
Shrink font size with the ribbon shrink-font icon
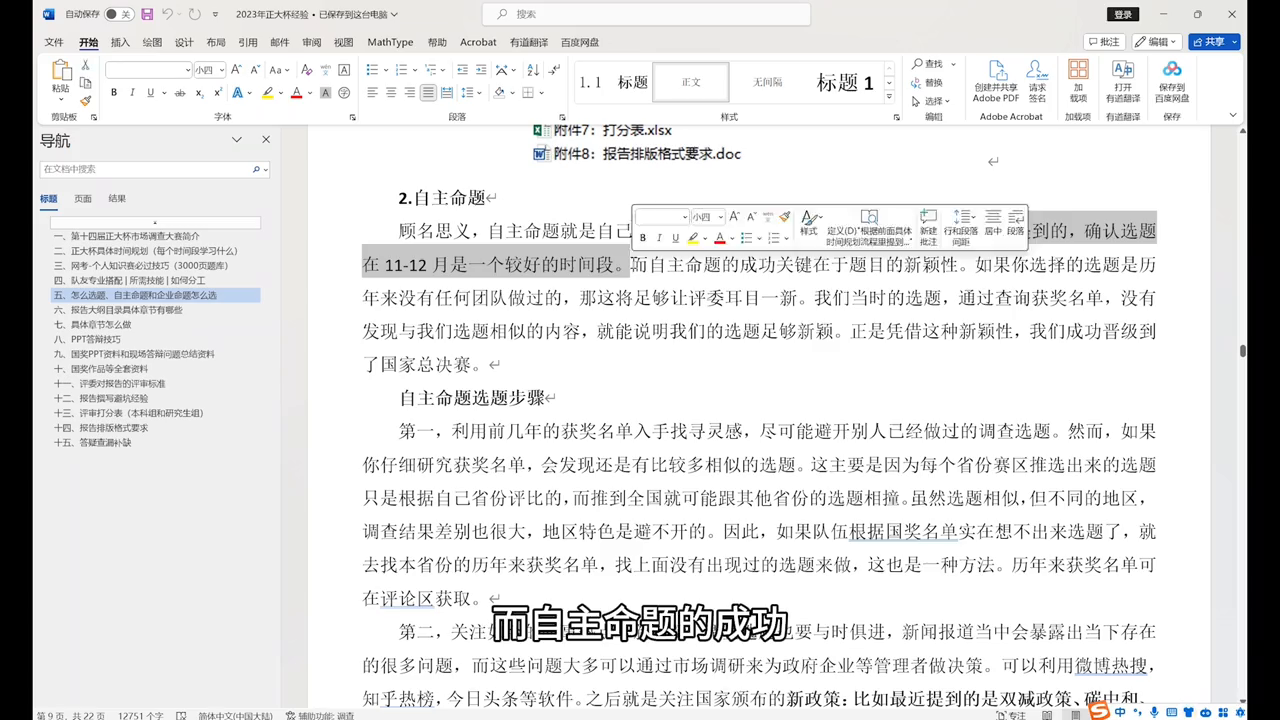tap(254, 70)
